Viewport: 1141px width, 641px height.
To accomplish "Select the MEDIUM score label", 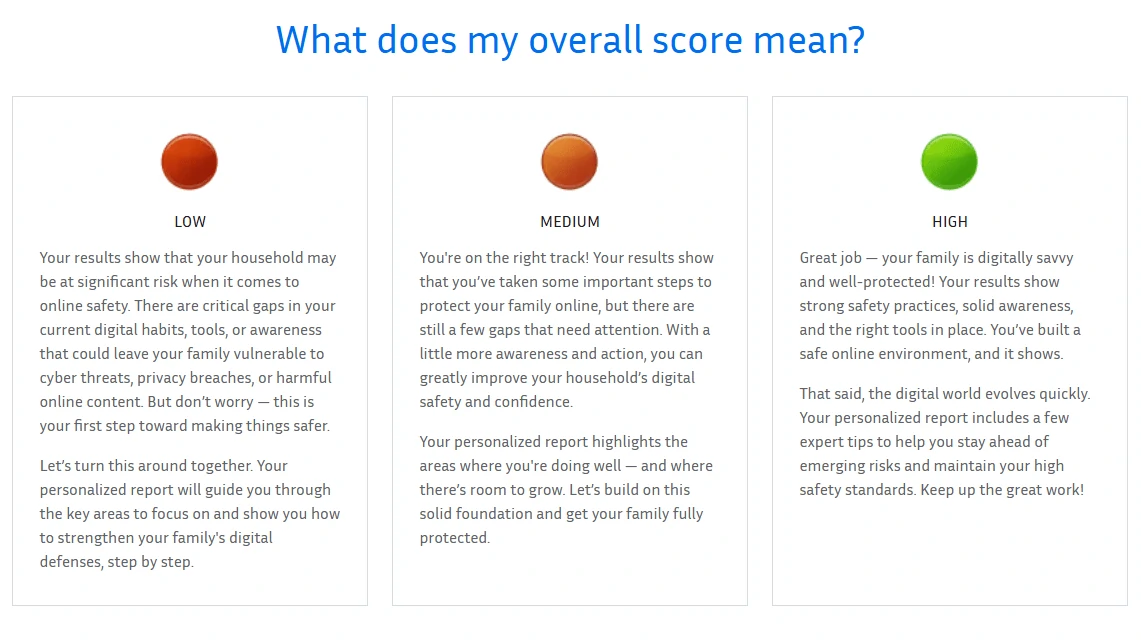I will click(x=570, y=222).
